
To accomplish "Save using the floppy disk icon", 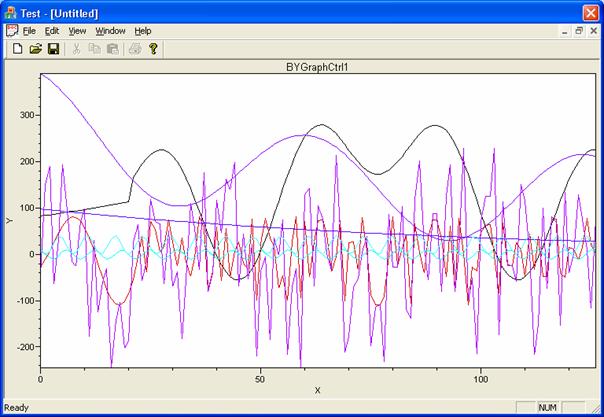I will 53,48.
